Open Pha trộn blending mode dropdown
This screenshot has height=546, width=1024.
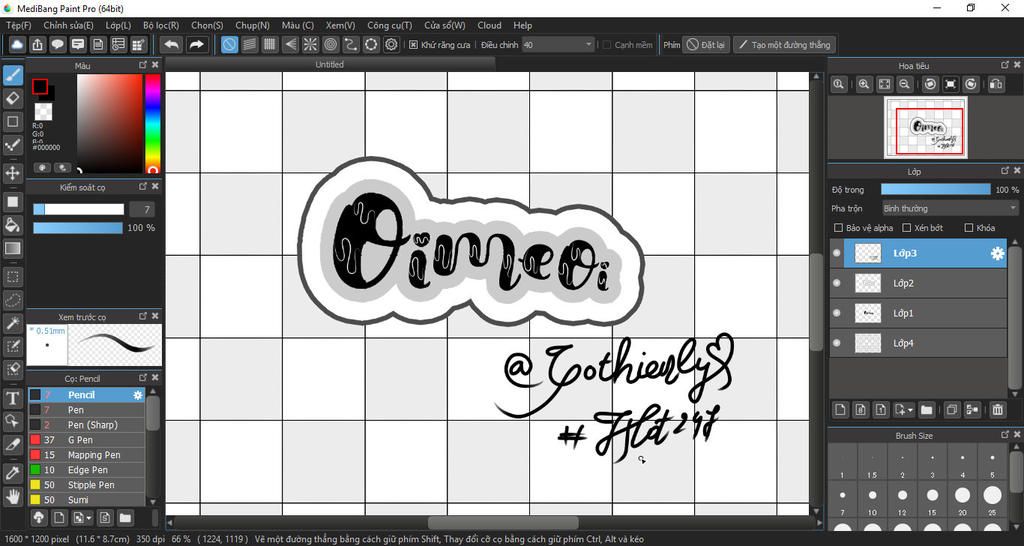pos(950,208)
